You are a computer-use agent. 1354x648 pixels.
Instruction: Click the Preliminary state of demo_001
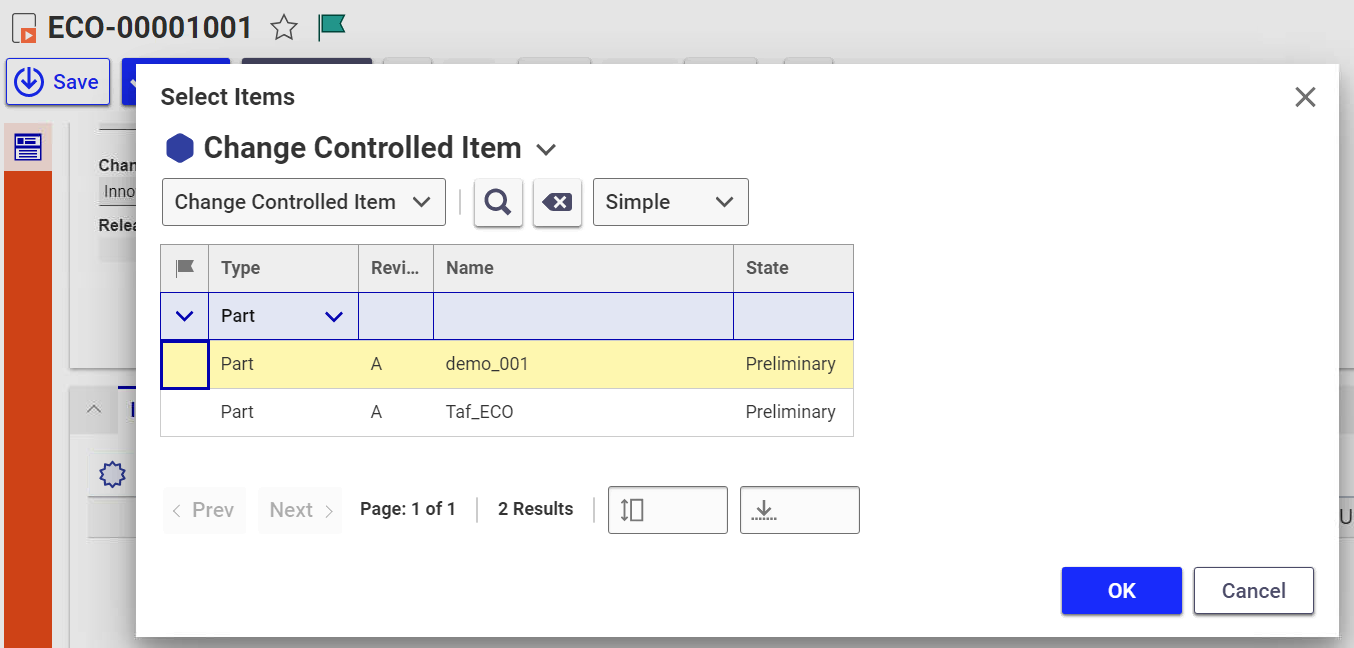(791, 364)
